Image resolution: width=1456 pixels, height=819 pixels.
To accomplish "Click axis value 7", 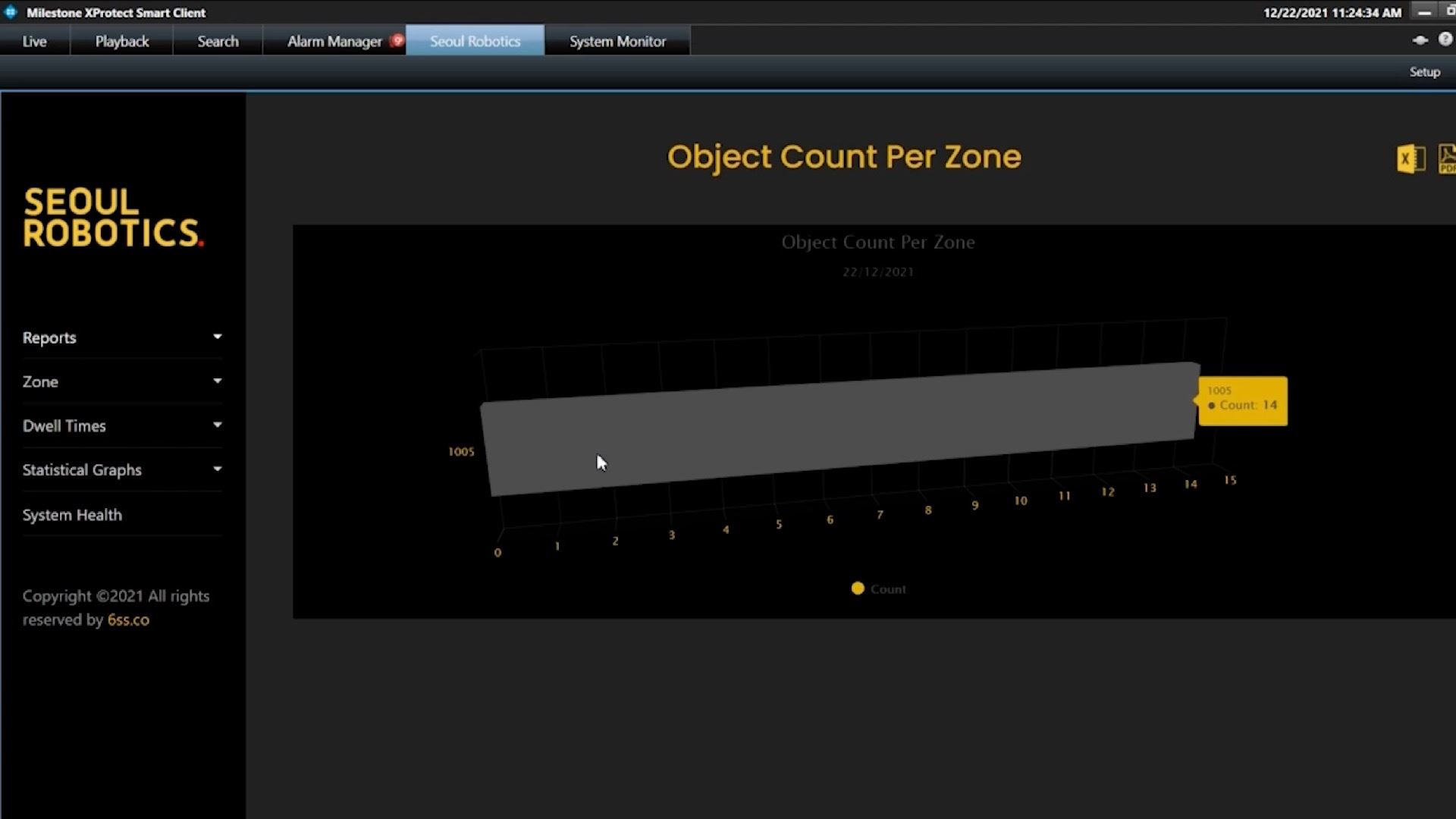I will (x=880, y=515).
